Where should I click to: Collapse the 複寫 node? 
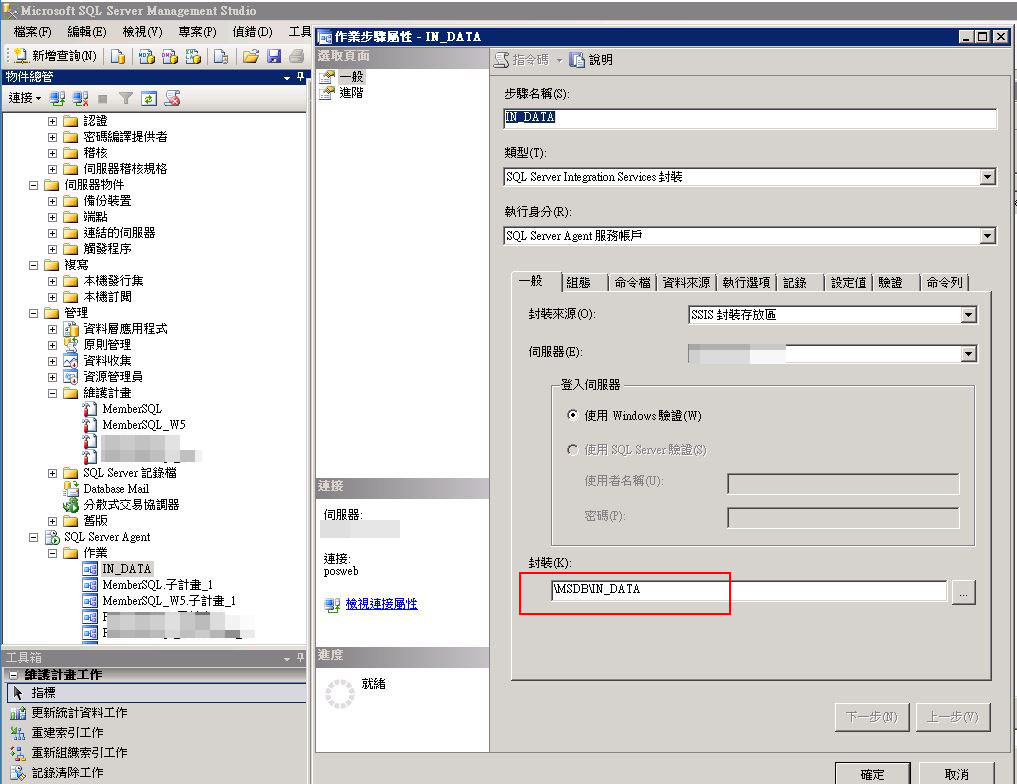[x=33, y=265]
